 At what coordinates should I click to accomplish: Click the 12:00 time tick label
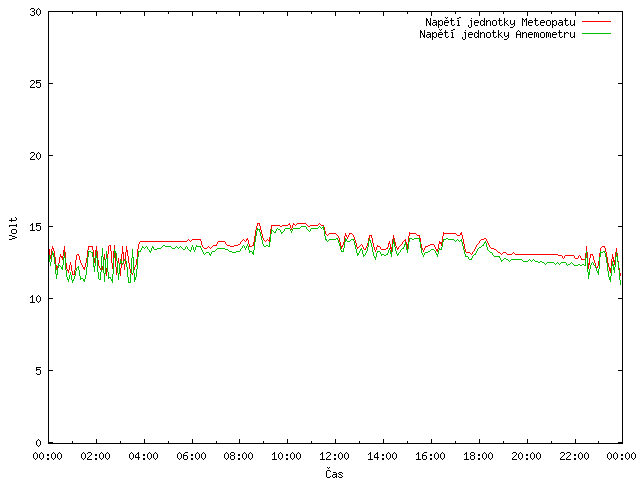[334, 456]
